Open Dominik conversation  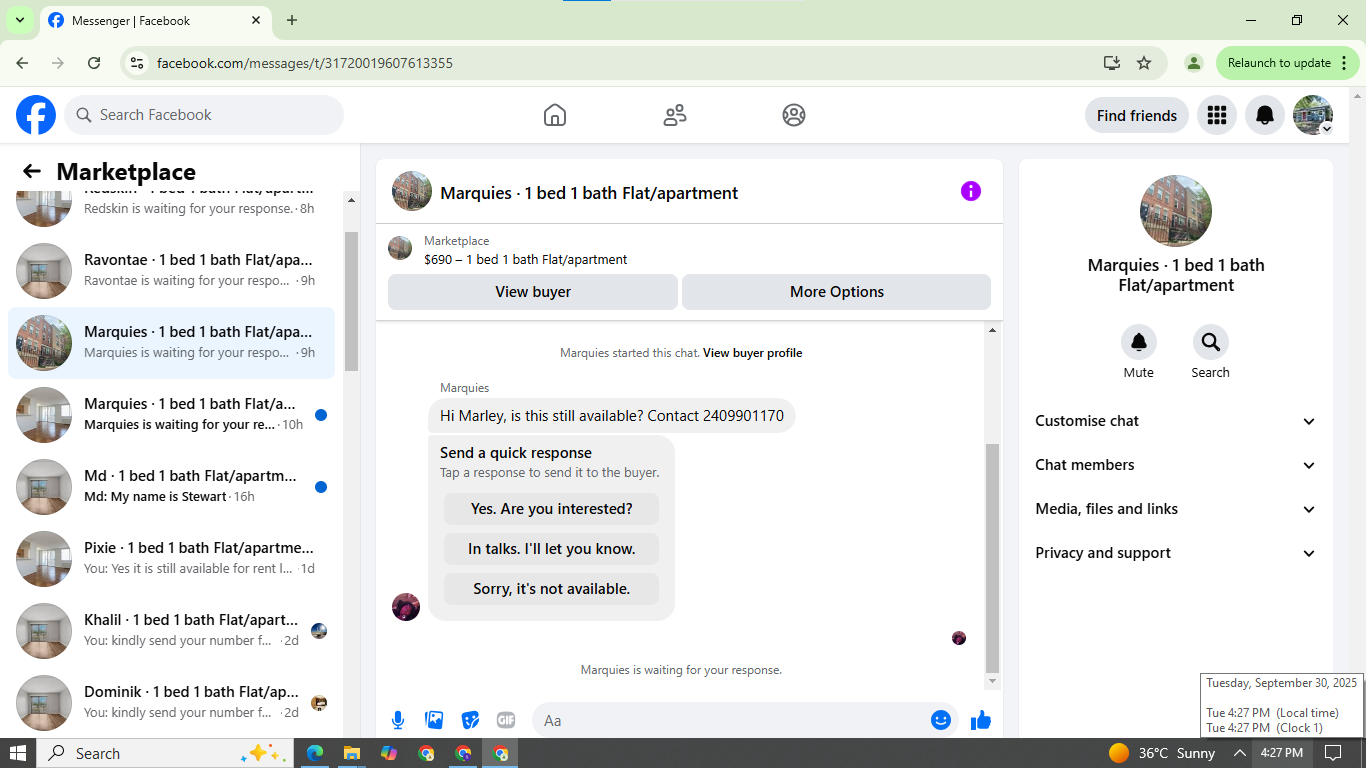point(172,703)
